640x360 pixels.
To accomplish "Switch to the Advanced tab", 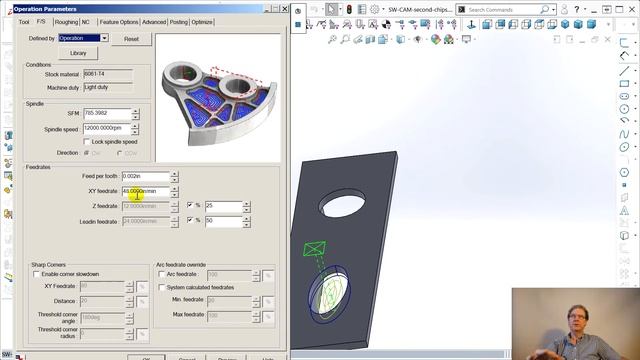I will [x=154, y=22].
